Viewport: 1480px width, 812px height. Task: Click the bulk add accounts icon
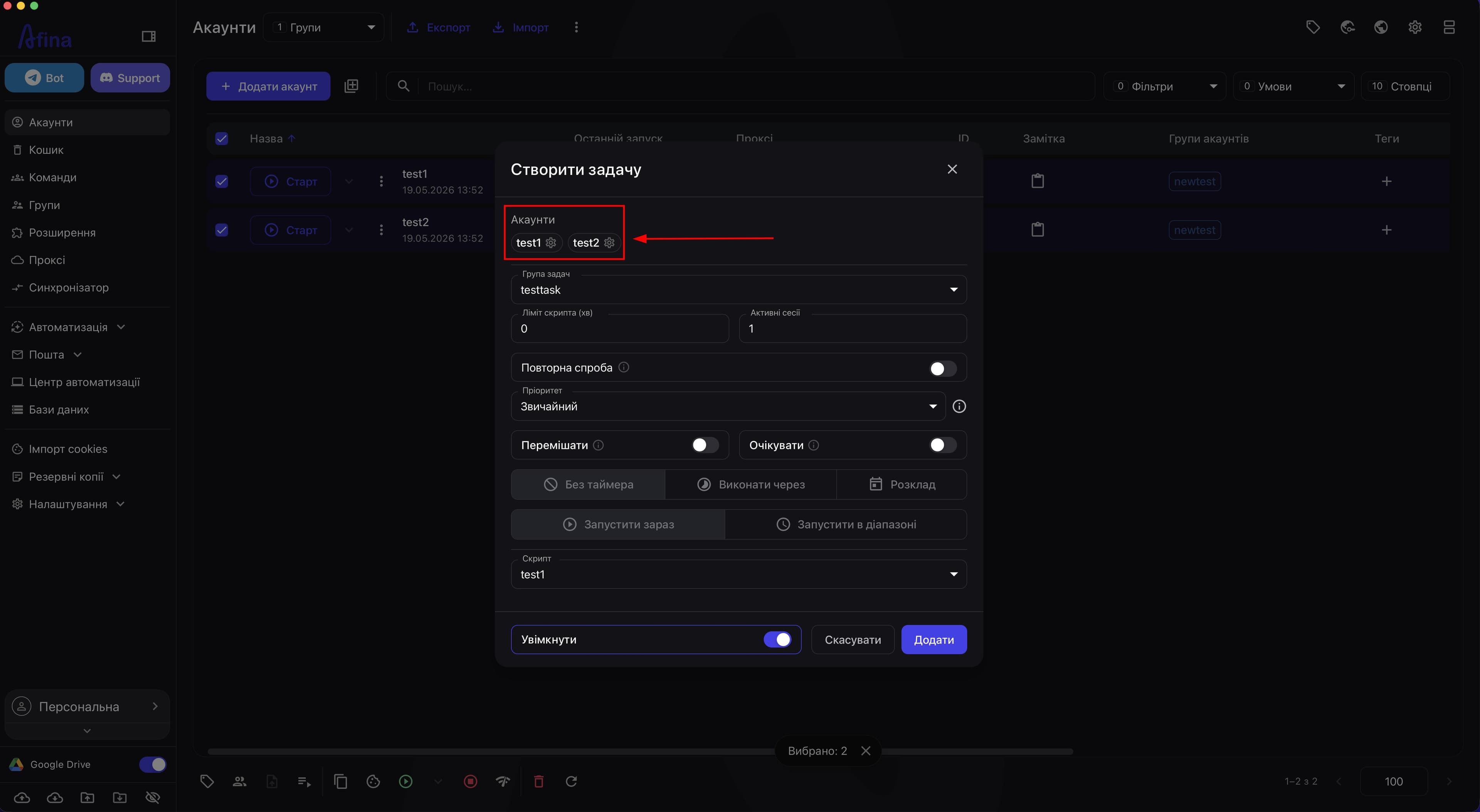pyautogui.click(x=351, y=86)
